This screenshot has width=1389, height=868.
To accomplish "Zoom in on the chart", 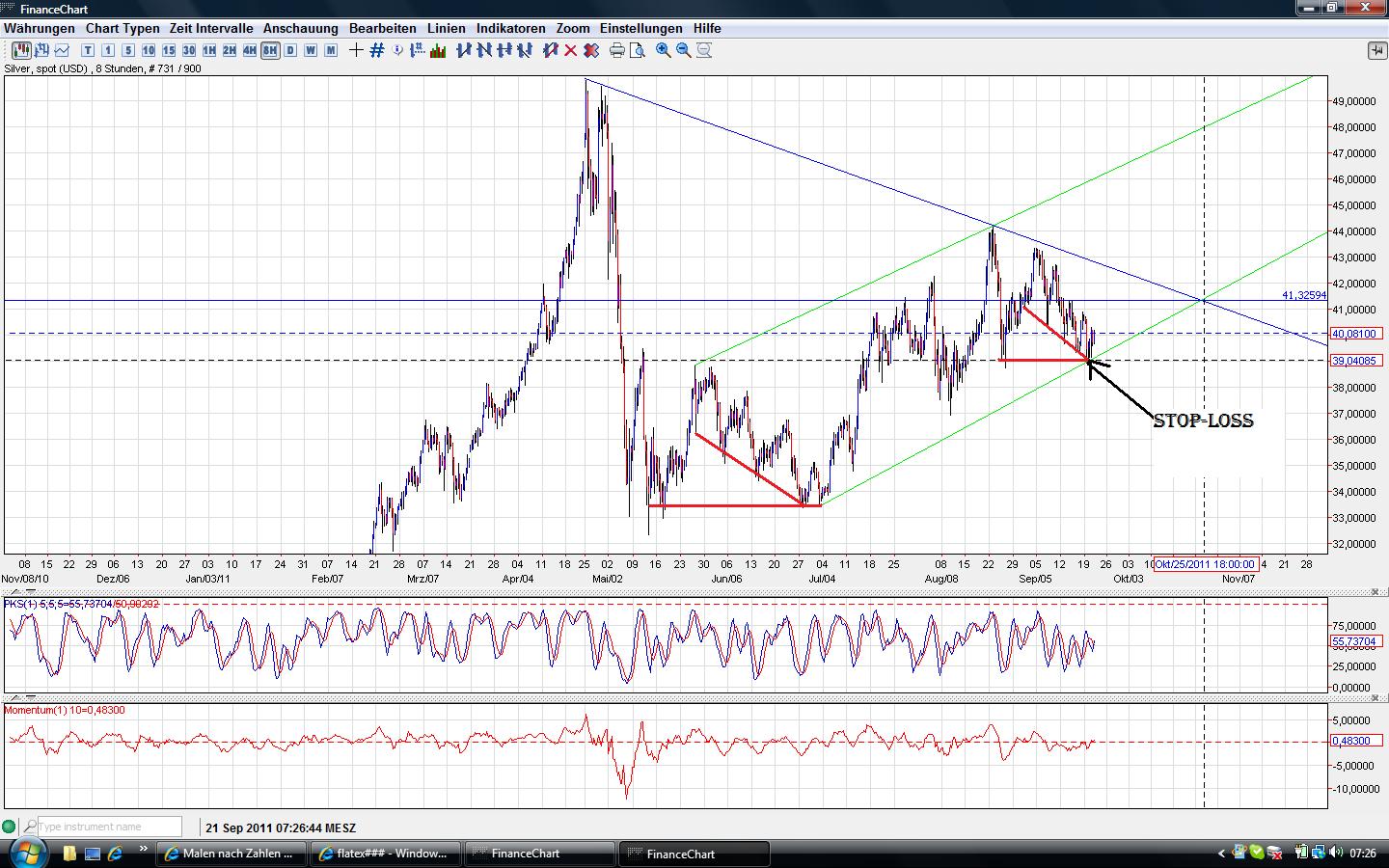I will click(x=664, y=50).
